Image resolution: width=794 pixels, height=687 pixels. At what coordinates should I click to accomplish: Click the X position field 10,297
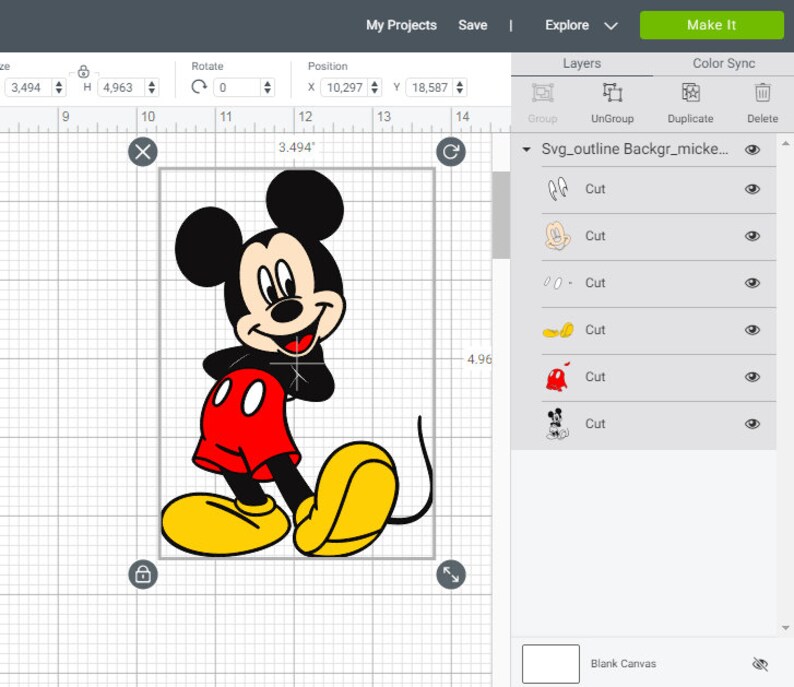[x=344, y=88]
